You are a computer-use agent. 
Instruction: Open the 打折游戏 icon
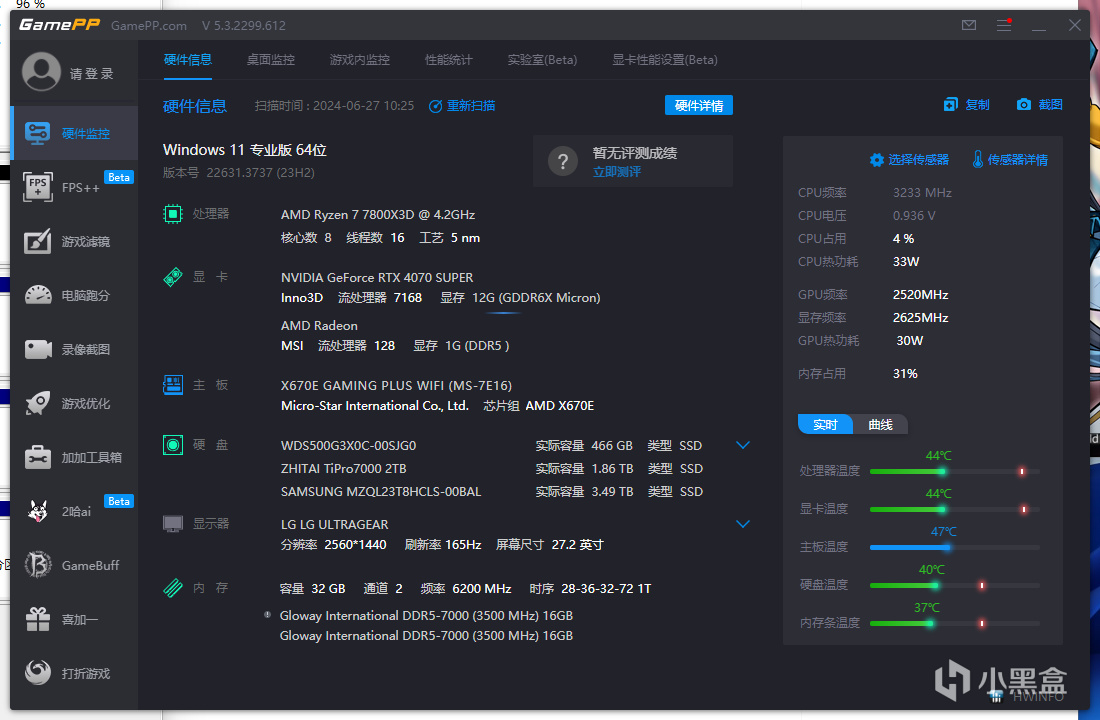pos(38,672)
